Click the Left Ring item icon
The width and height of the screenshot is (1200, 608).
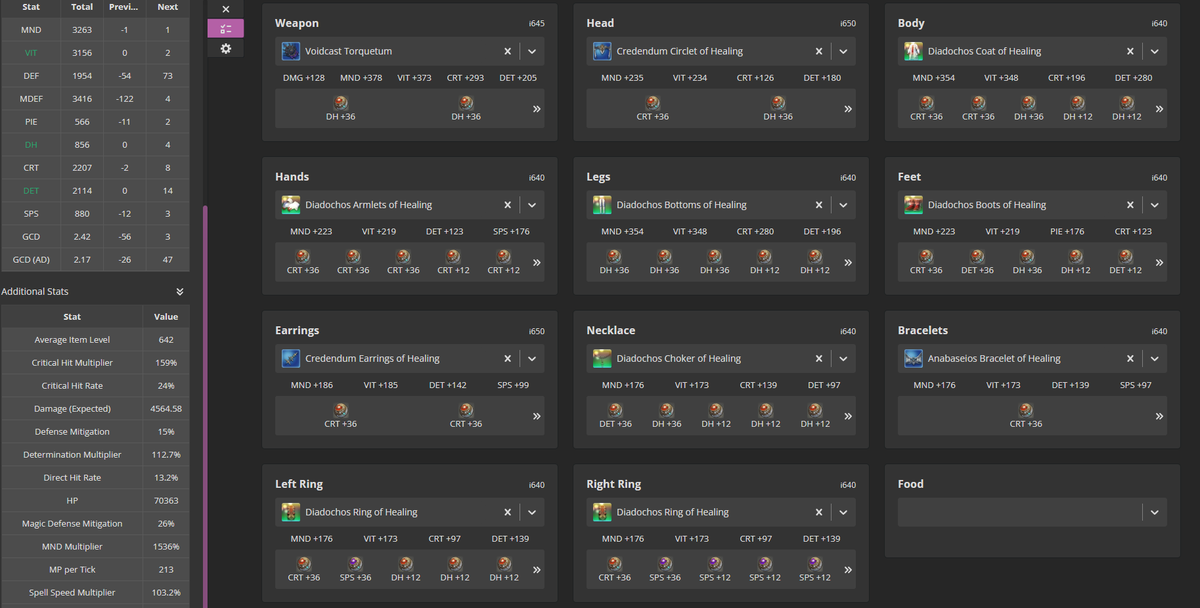(290, 512)
